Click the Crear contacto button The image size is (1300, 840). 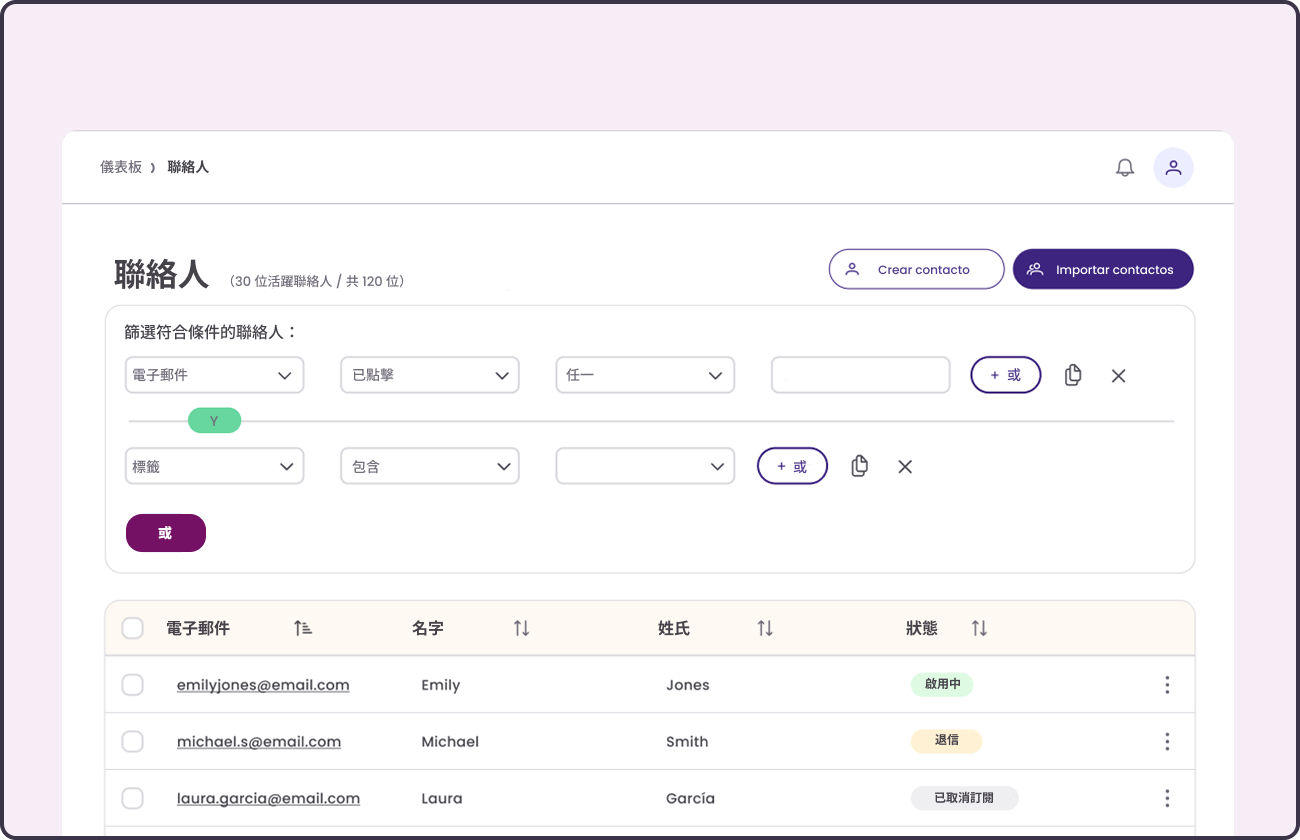click(x=916, y=269)
